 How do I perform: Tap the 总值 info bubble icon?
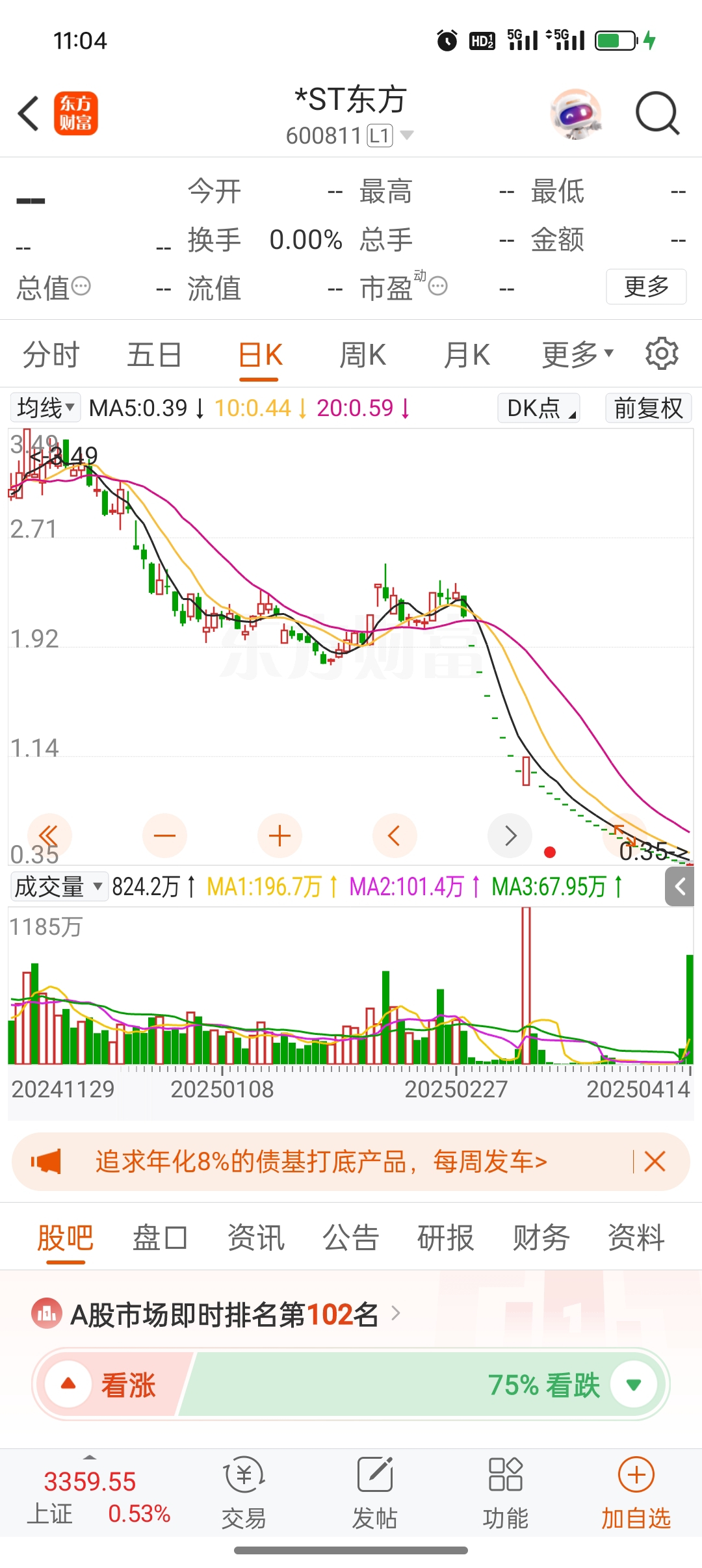81,285
